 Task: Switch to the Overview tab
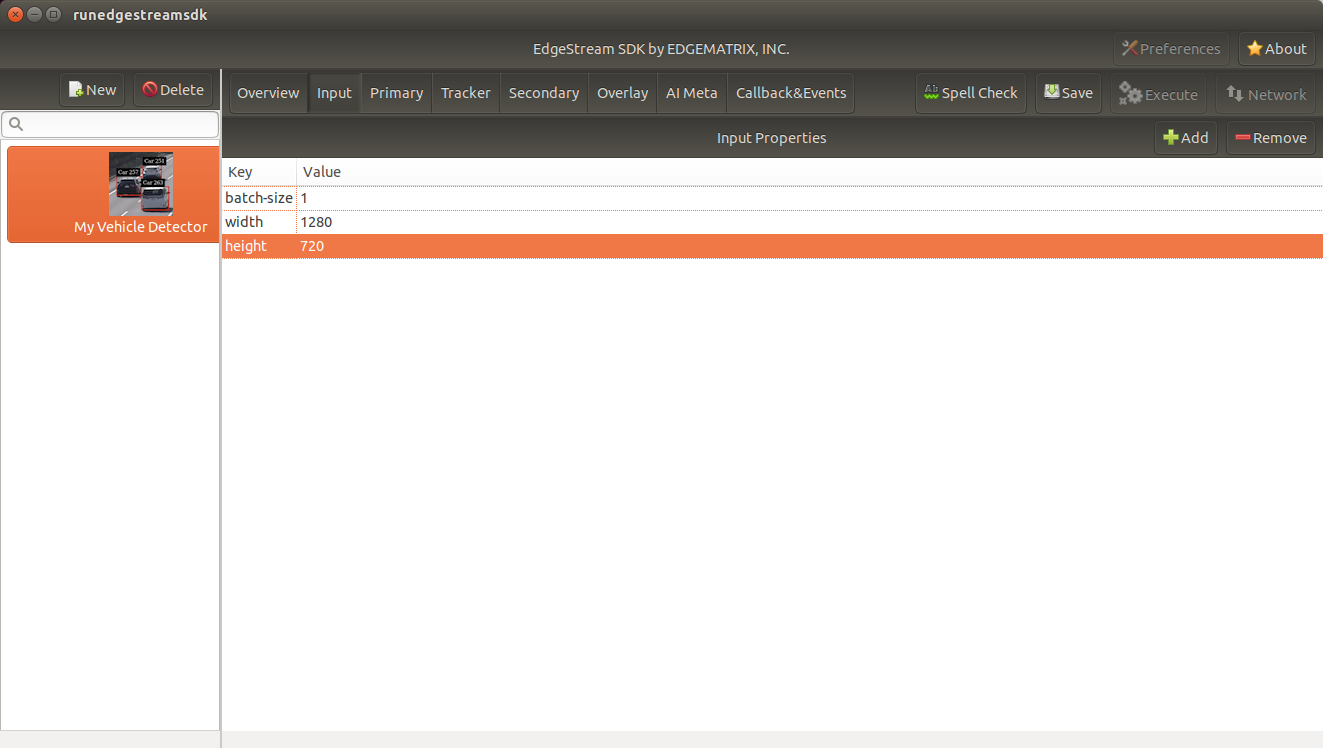click(x=268, y=93)
